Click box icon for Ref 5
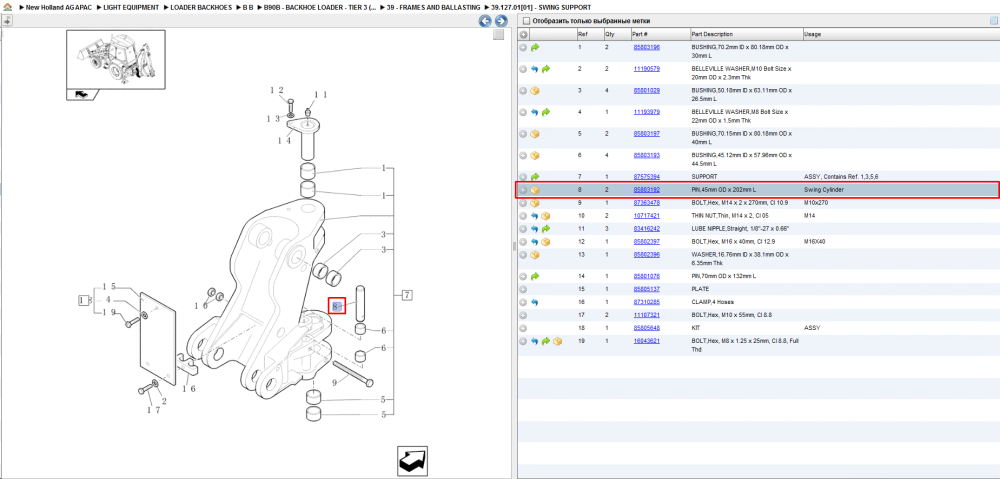 pyautogui.click(x=535, y=134)
